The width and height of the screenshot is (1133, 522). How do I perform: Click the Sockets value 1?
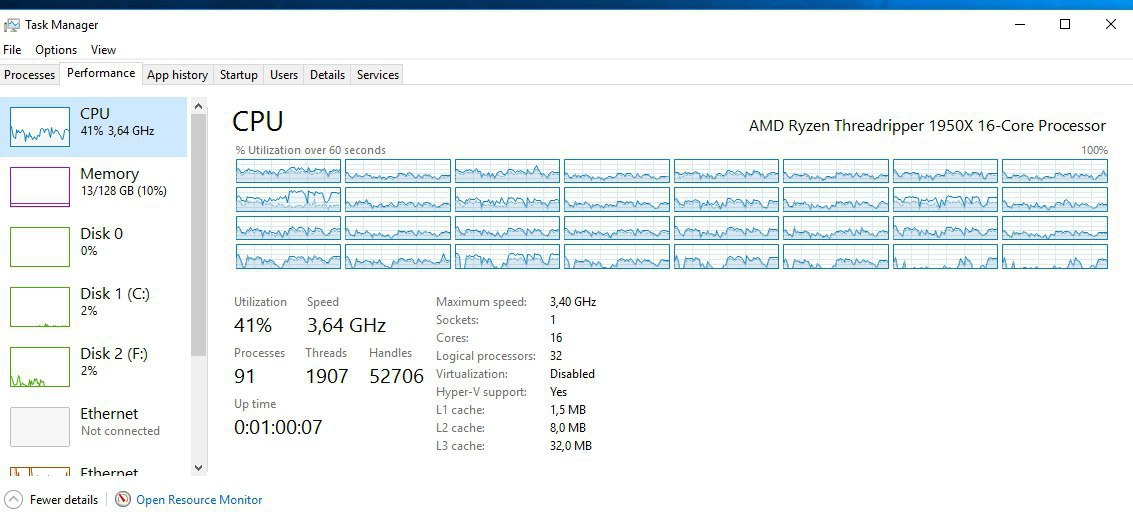click(553, 320)
